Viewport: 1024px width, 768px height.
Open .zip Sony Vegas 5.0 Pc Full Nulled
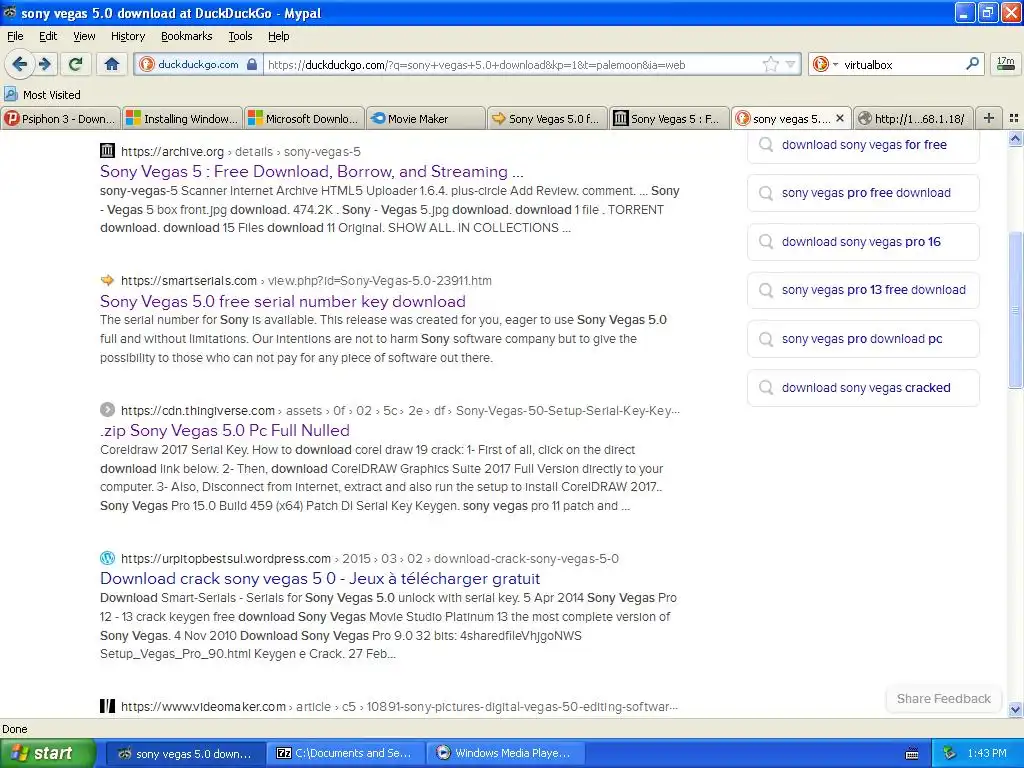[x=225, y=430]
